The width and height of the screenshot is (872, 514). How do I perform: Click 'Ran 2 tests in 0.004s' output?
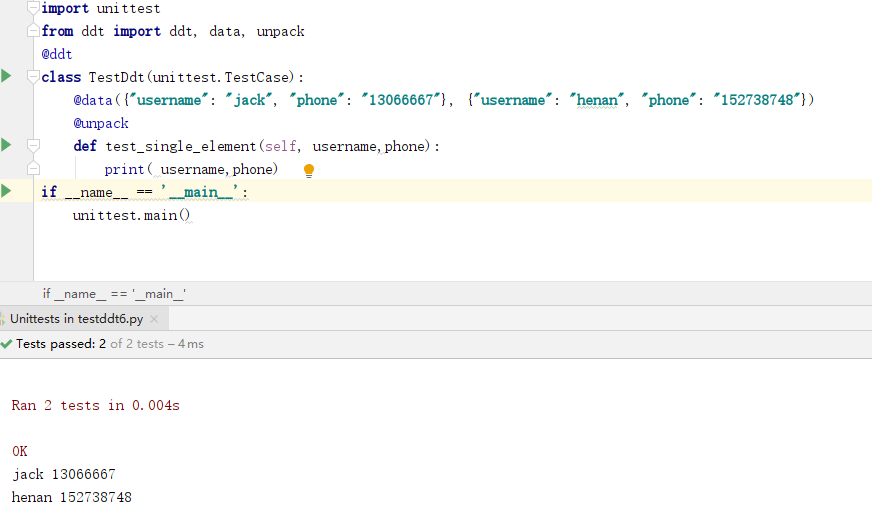95,405
